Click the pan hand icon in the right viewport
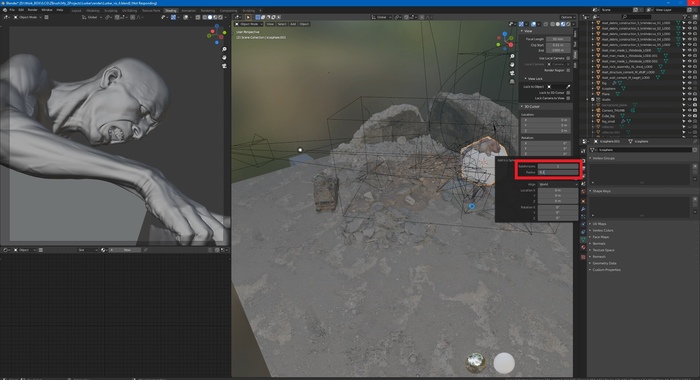Viewport: 700px width, 380px height. pyautogui.click(x=512, y=64)
